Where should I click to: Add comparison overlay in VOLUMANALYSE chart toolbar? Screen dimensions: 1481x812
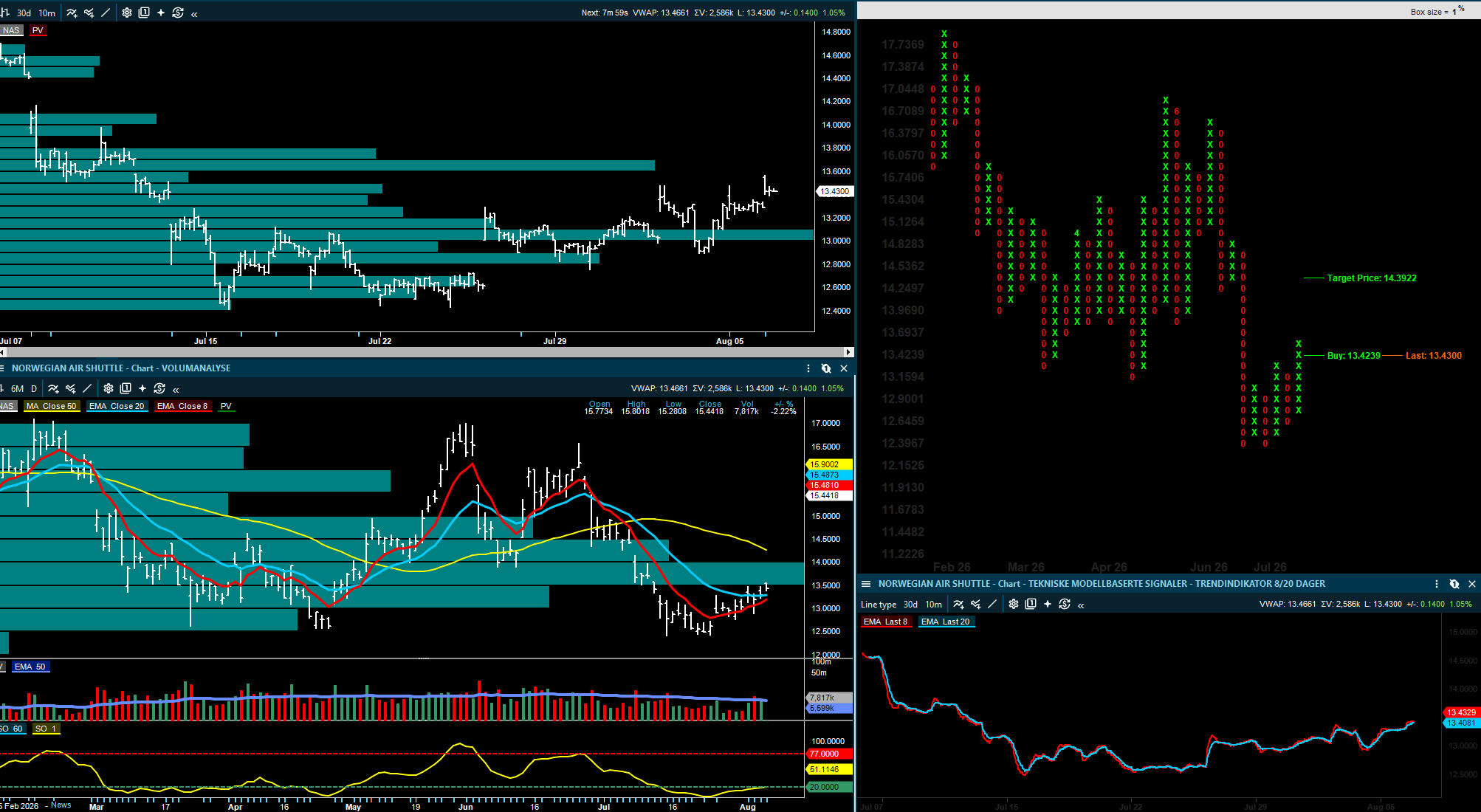tap(70, 388)
